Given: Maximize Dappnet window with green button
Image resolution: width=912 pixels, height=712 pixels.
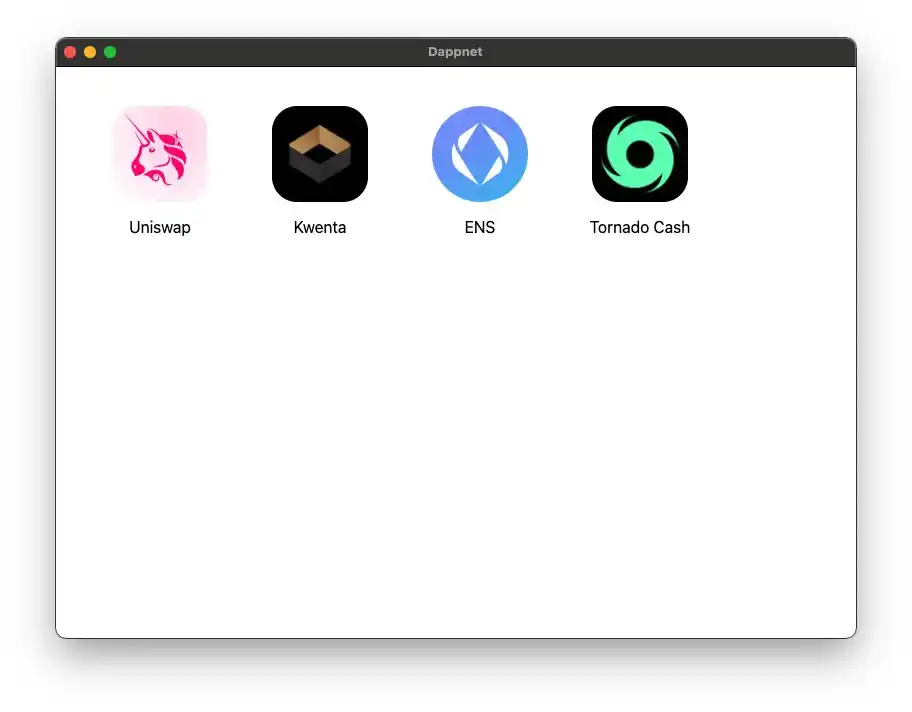Looking at the screenshot, I should click(110, 52).
